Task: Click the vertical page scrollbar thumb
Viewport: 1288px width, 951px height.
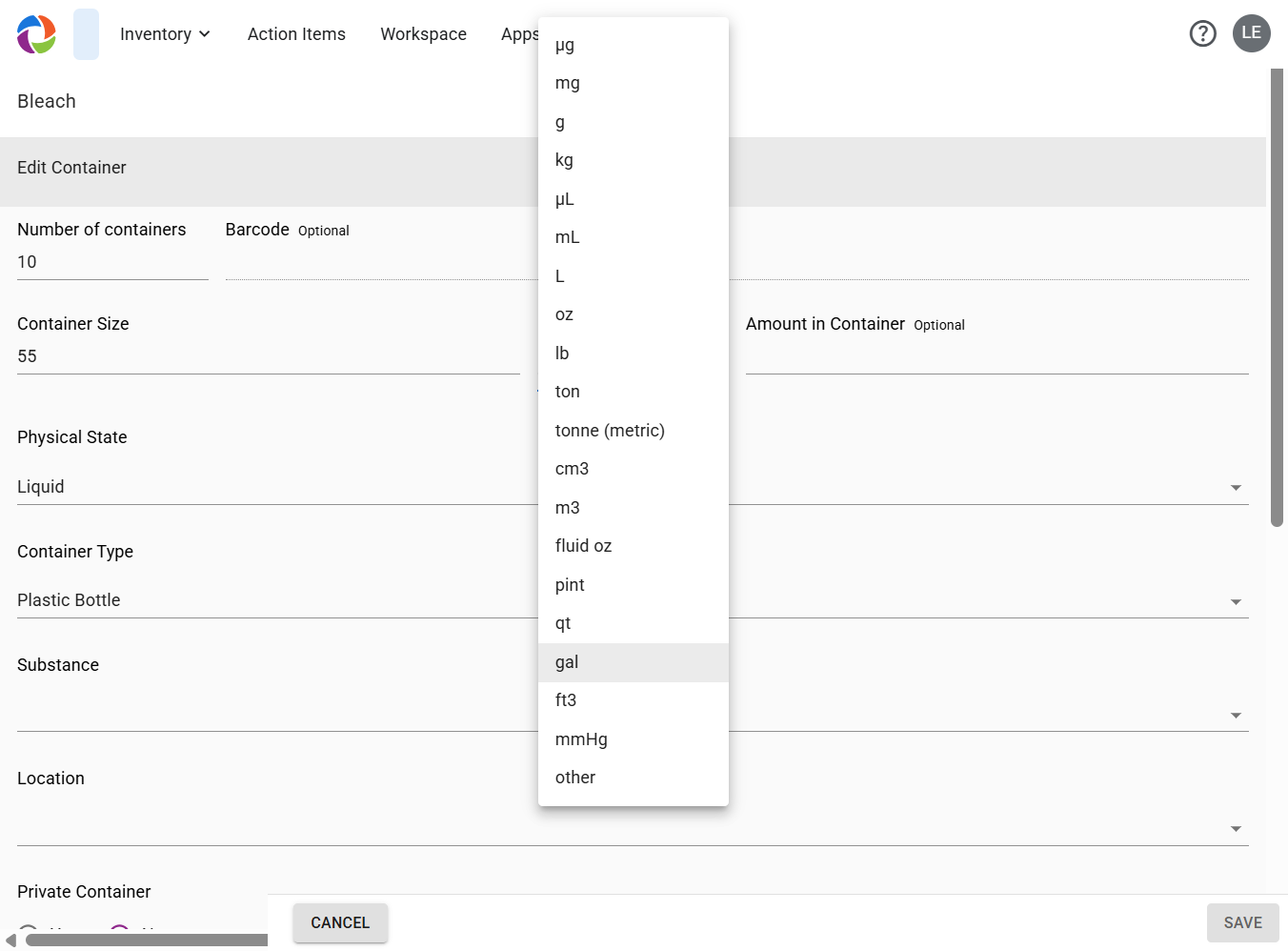Action: (1277, 297)
